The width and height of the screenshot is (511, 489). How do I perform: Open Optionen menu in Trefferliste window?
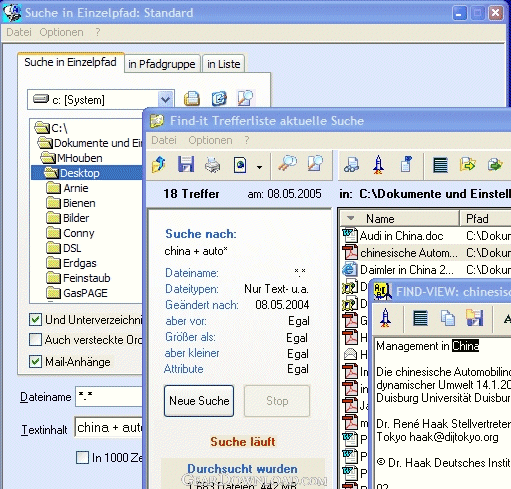coord(210,140)
